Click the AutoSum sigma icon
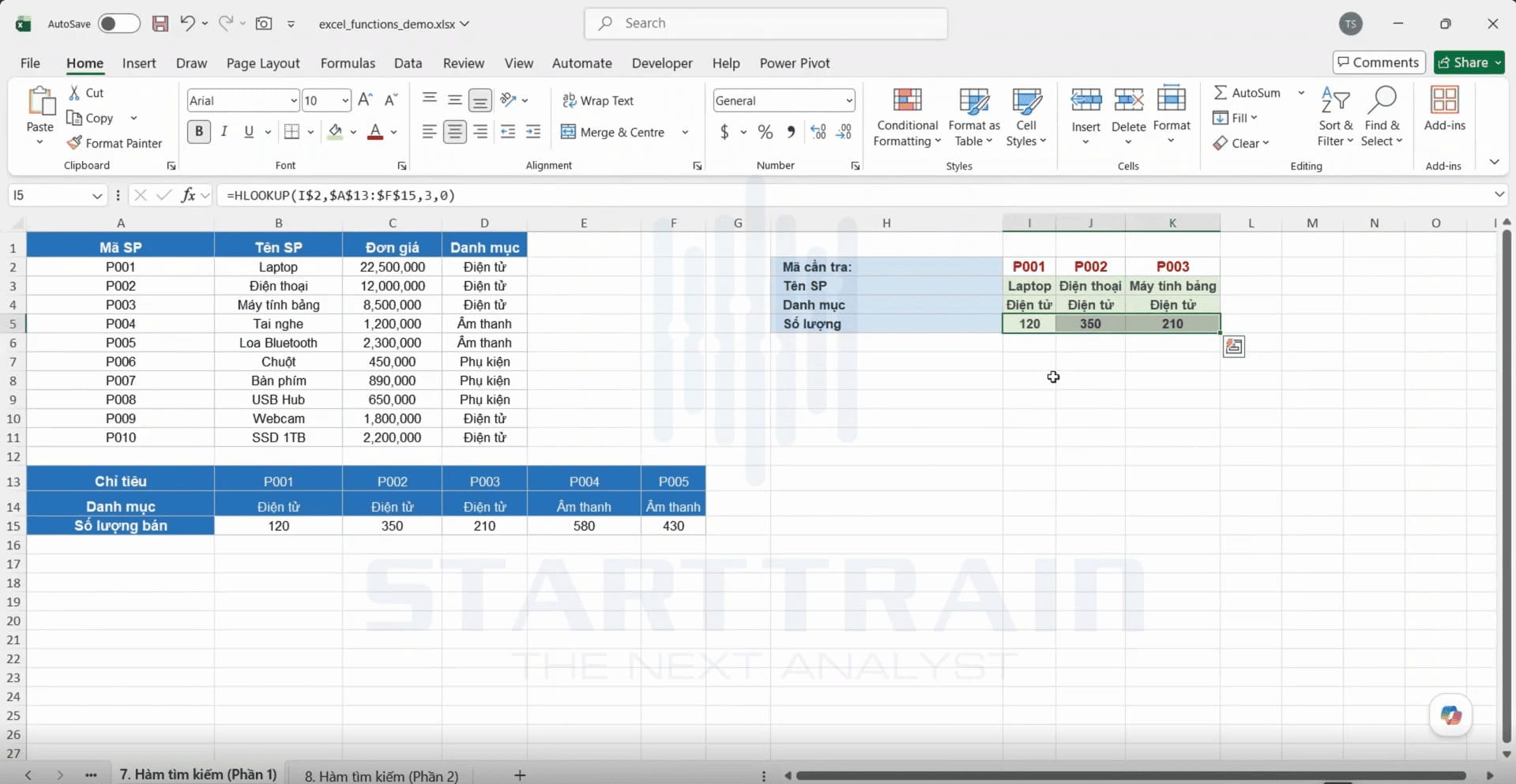1516x784 pixels. pyautogui.click(x=1221, y=92)
